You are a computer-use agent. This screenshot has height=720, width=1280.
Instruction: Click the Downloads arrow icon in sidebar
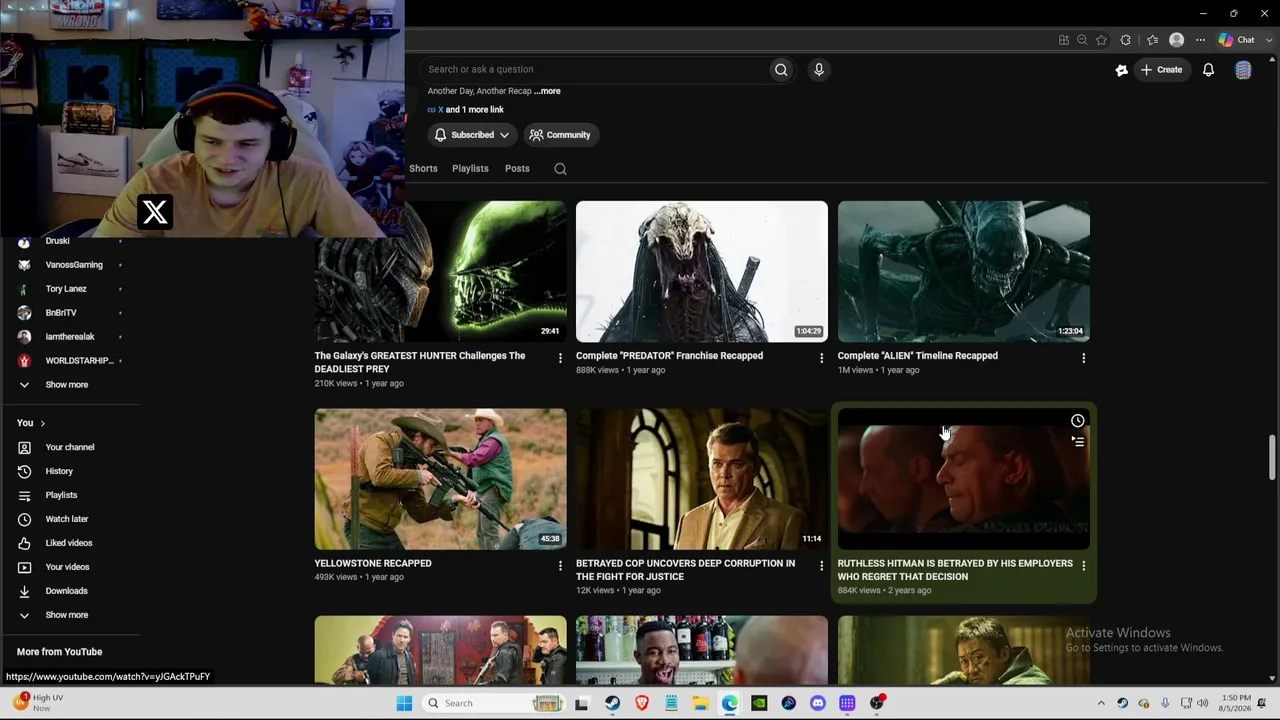24,591
